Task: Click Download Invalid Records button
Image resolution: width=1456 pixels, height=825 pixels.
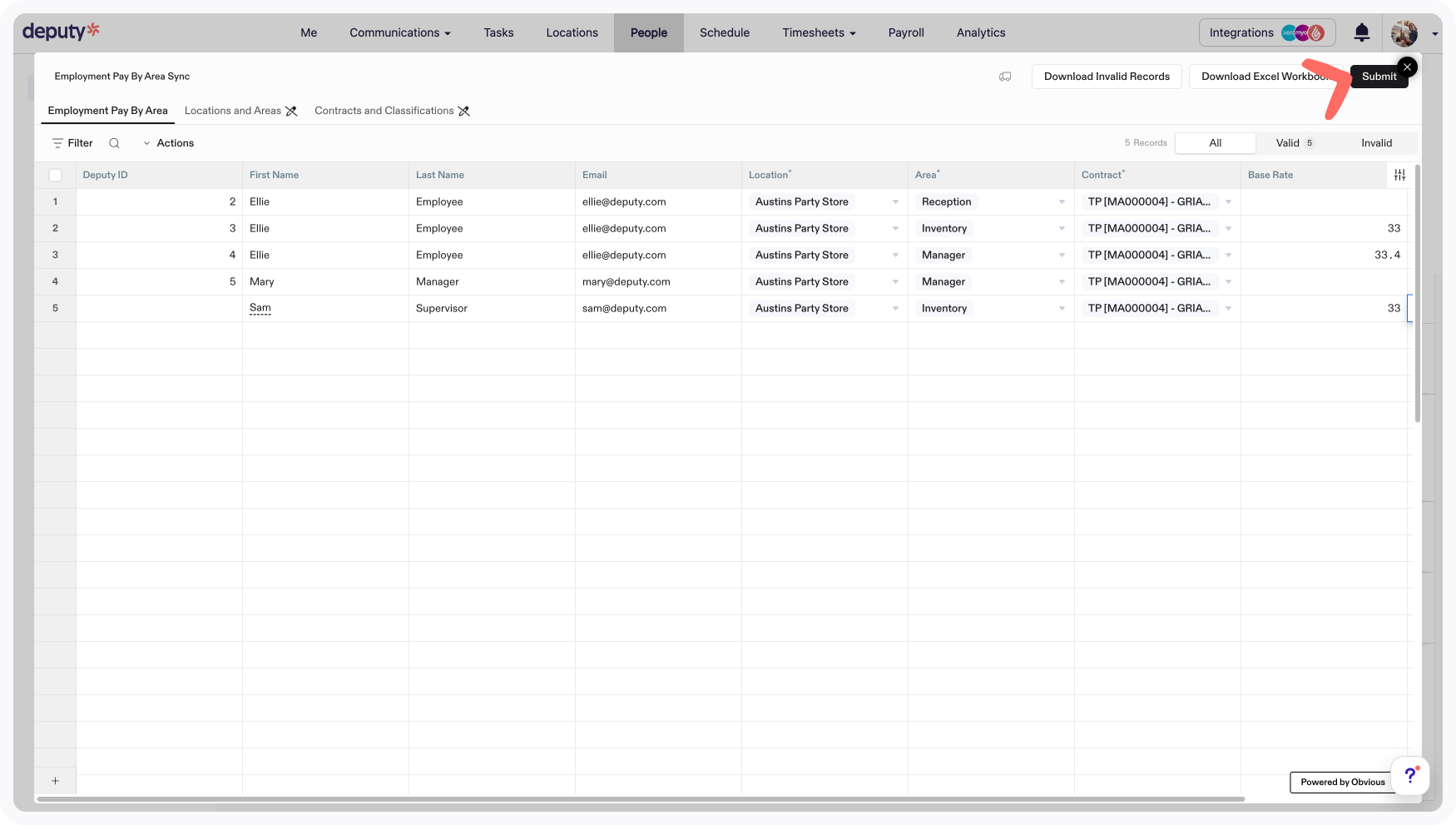Action: point(1107,77)
